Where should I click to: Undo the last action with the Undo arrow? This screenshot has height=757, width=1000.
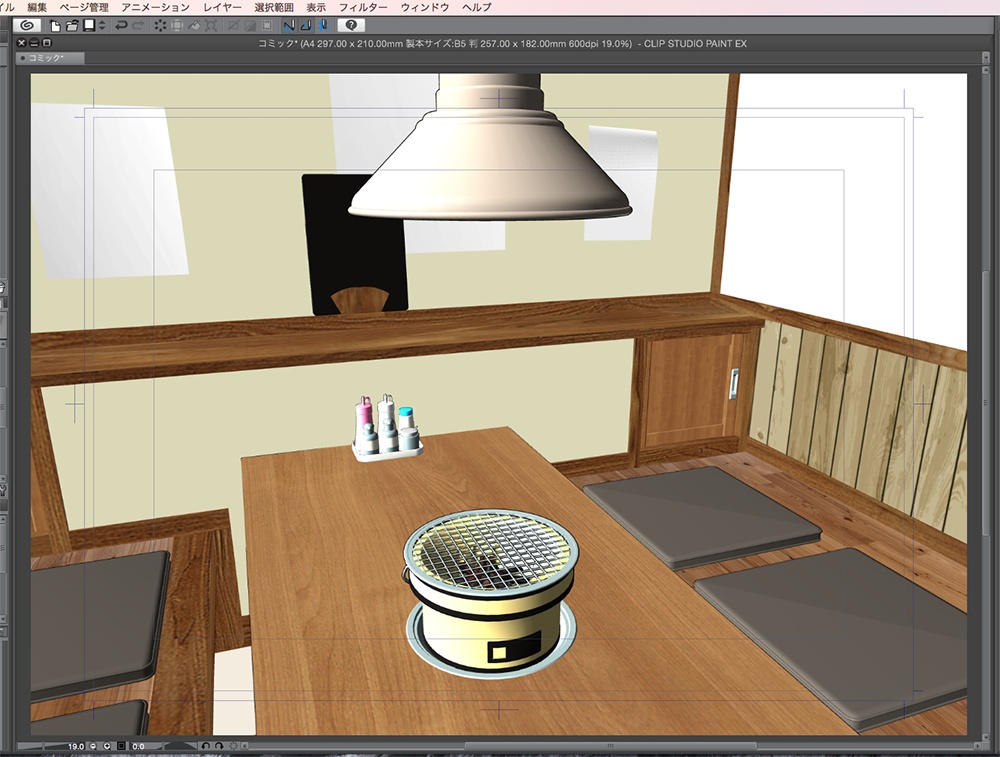click(x=120, y=28)
